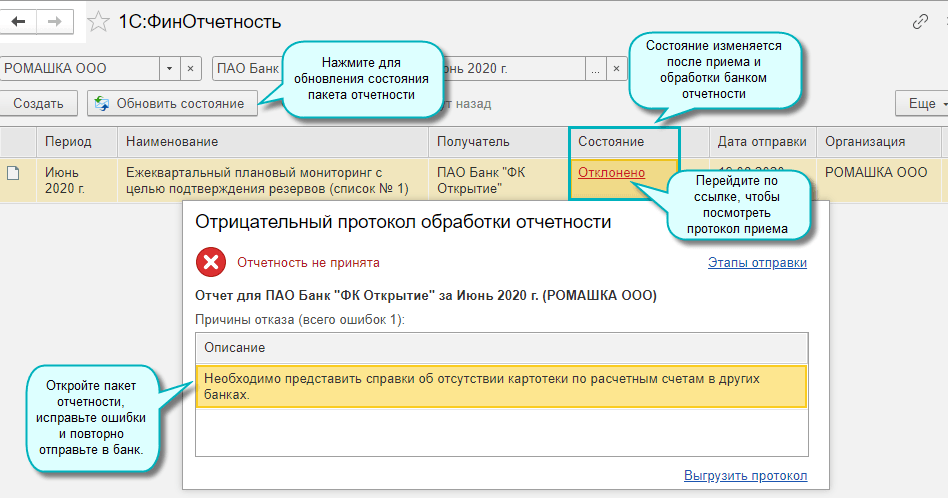Open the Отклонено status link
This screenshot has height=498, width=948.
pyautogui.click(x=611, y=172)
